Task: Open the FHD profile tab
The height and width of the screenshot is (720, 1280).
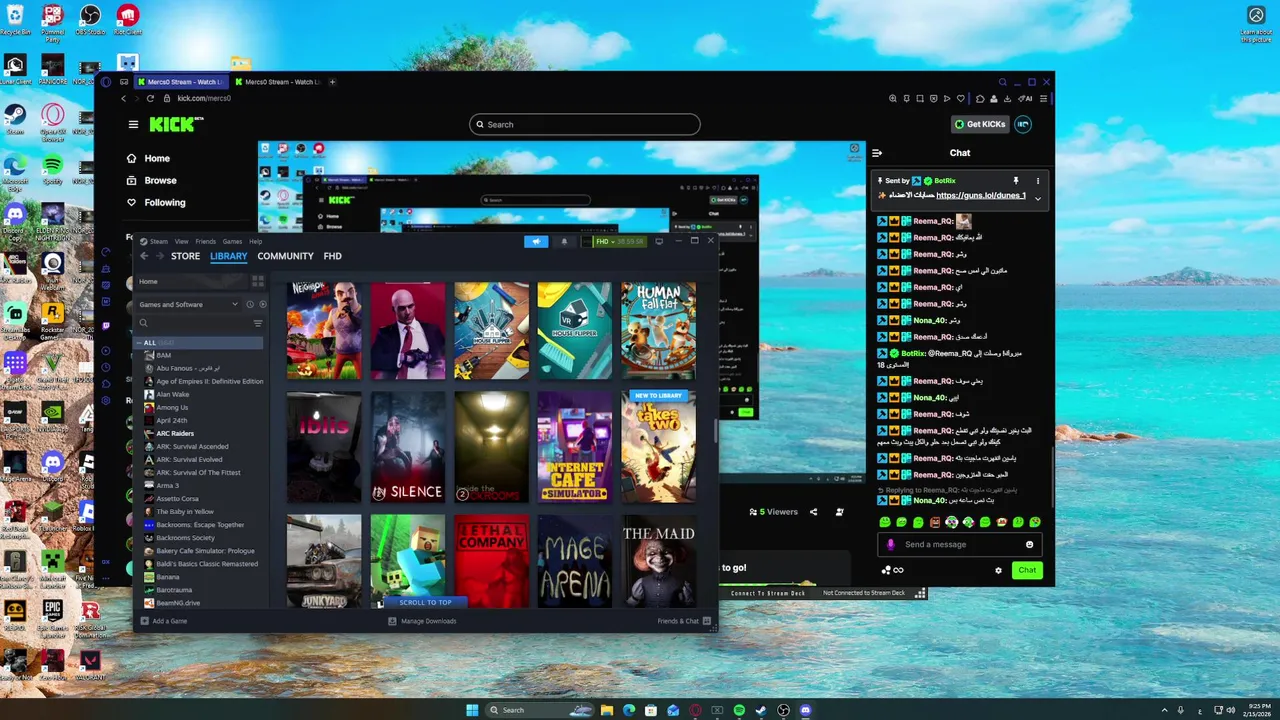Action: [x=333, y=256]
